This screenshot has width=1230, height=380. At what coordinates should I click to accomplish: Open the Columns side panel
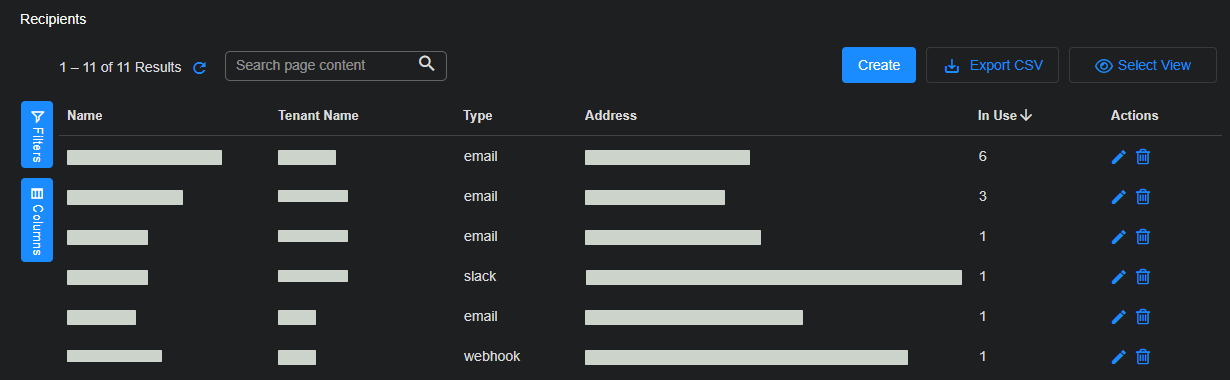[37, 220]
